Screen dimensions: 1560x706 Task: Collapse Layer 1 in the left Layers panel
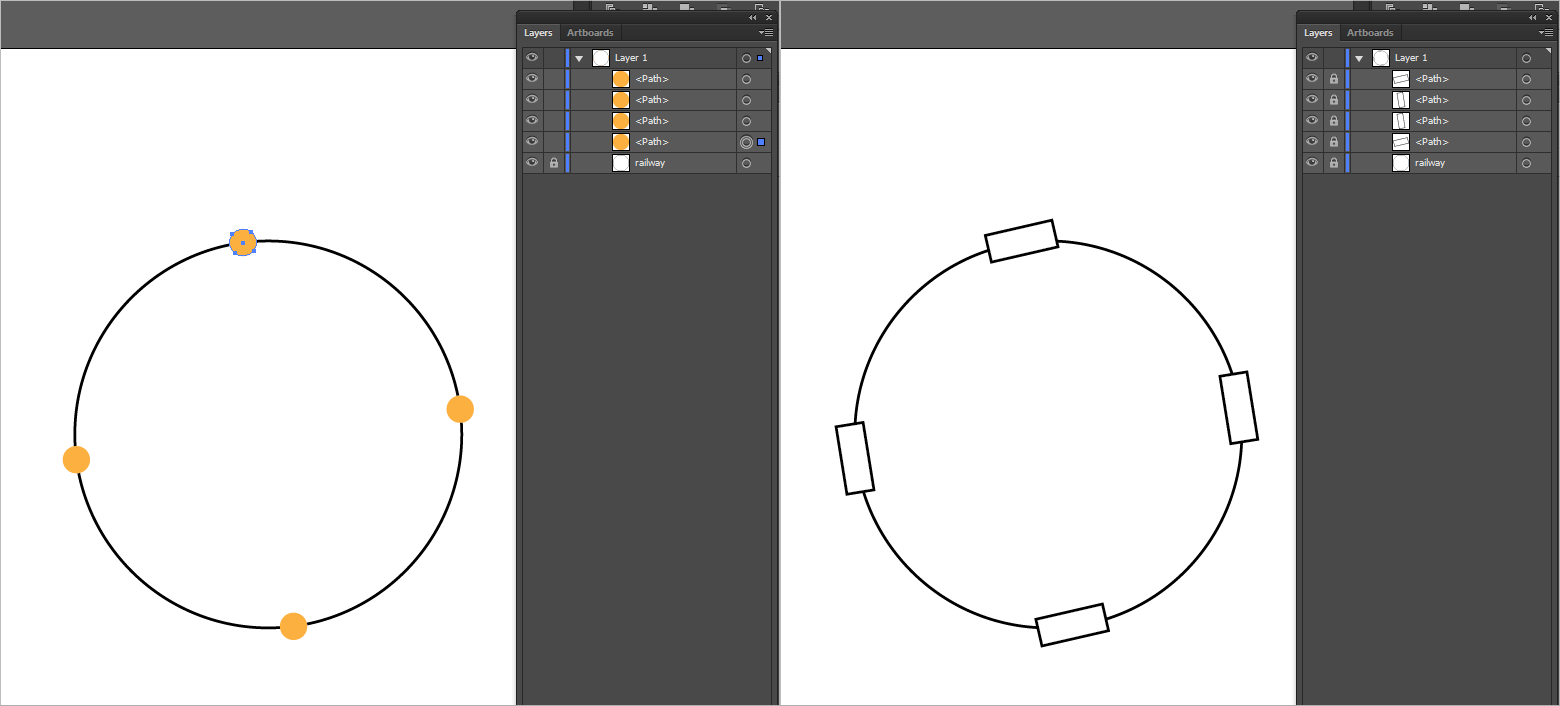[579, 57]
